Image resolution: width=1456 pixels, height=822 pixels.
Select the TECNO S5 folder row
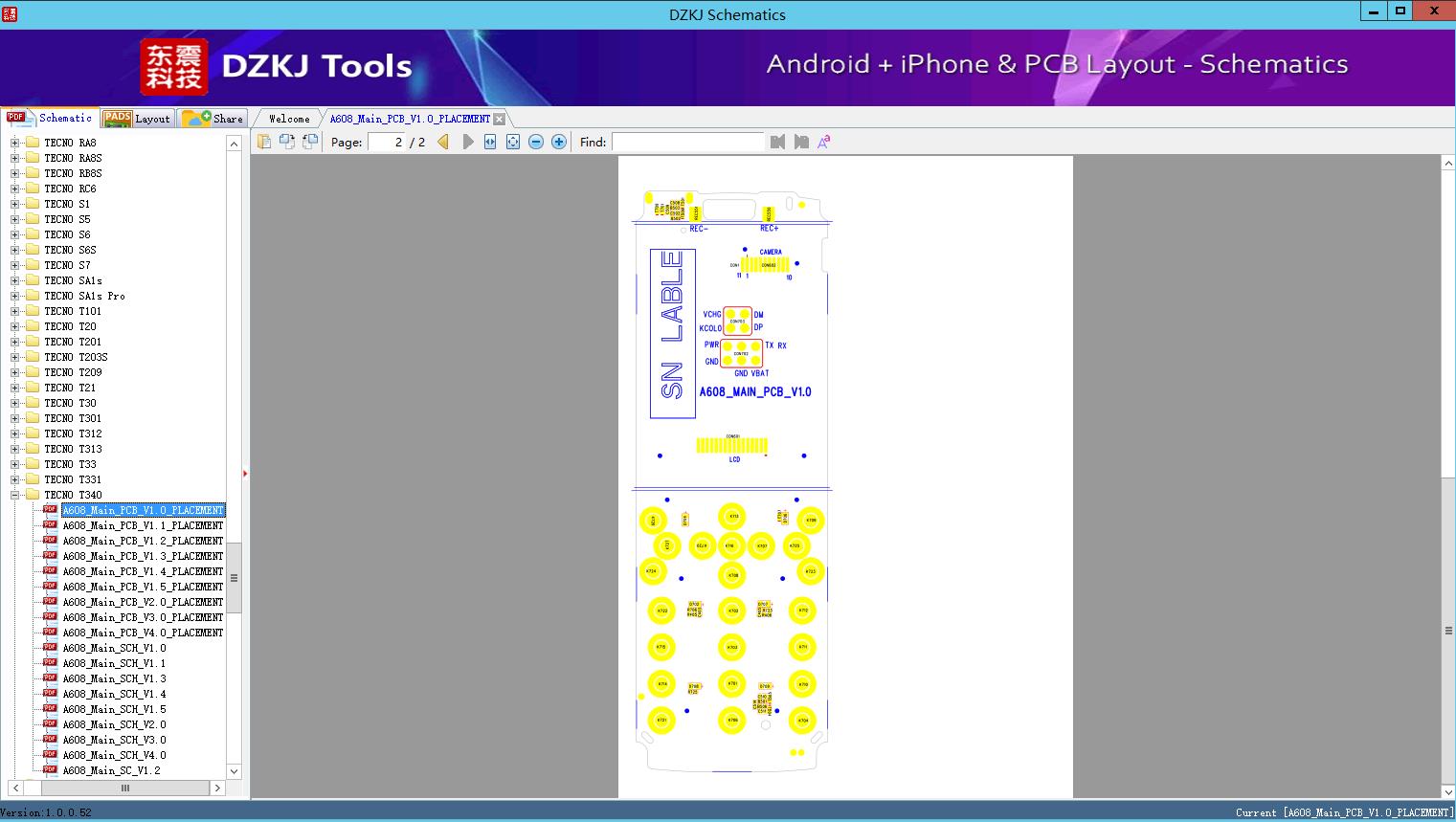67,219
